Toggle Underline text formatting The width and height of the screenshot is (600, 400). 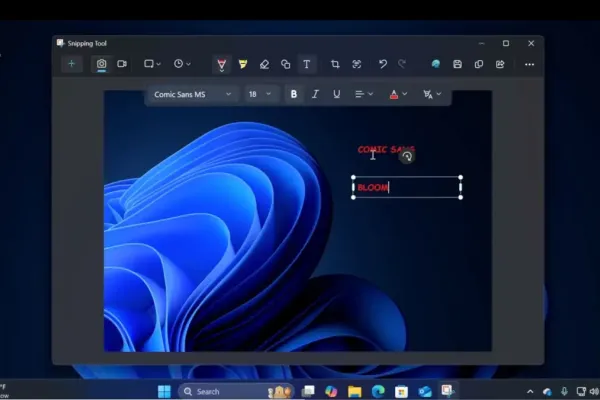point(336,94)
